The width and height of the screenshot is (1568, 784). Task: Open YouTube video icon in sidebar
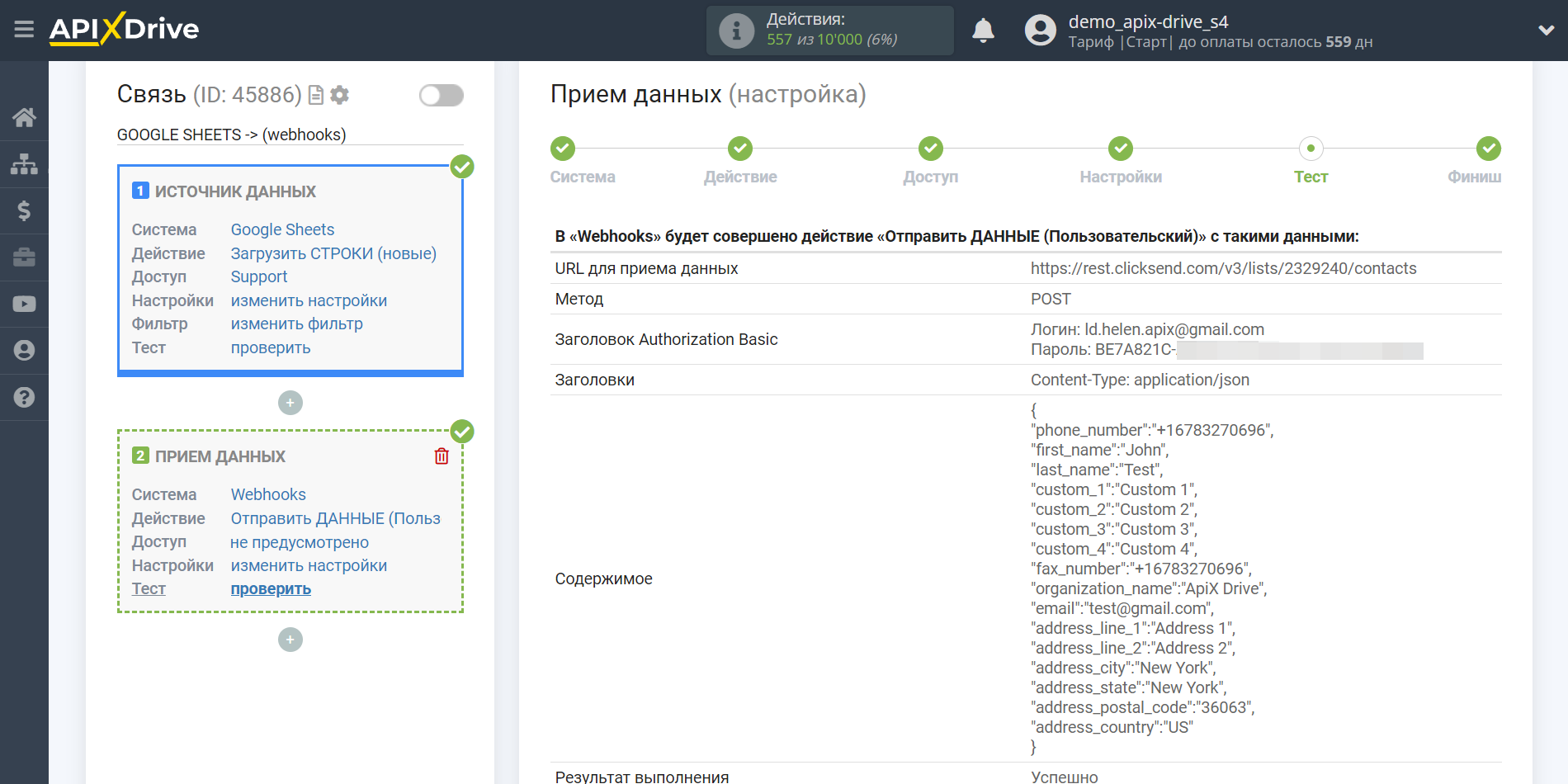[x=24, y=304]
